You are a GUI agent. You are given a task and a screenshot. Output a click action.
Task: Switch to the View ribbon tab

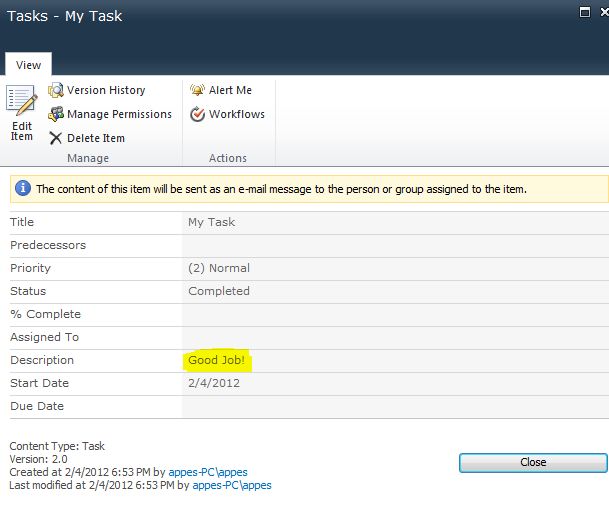point(28,64)
